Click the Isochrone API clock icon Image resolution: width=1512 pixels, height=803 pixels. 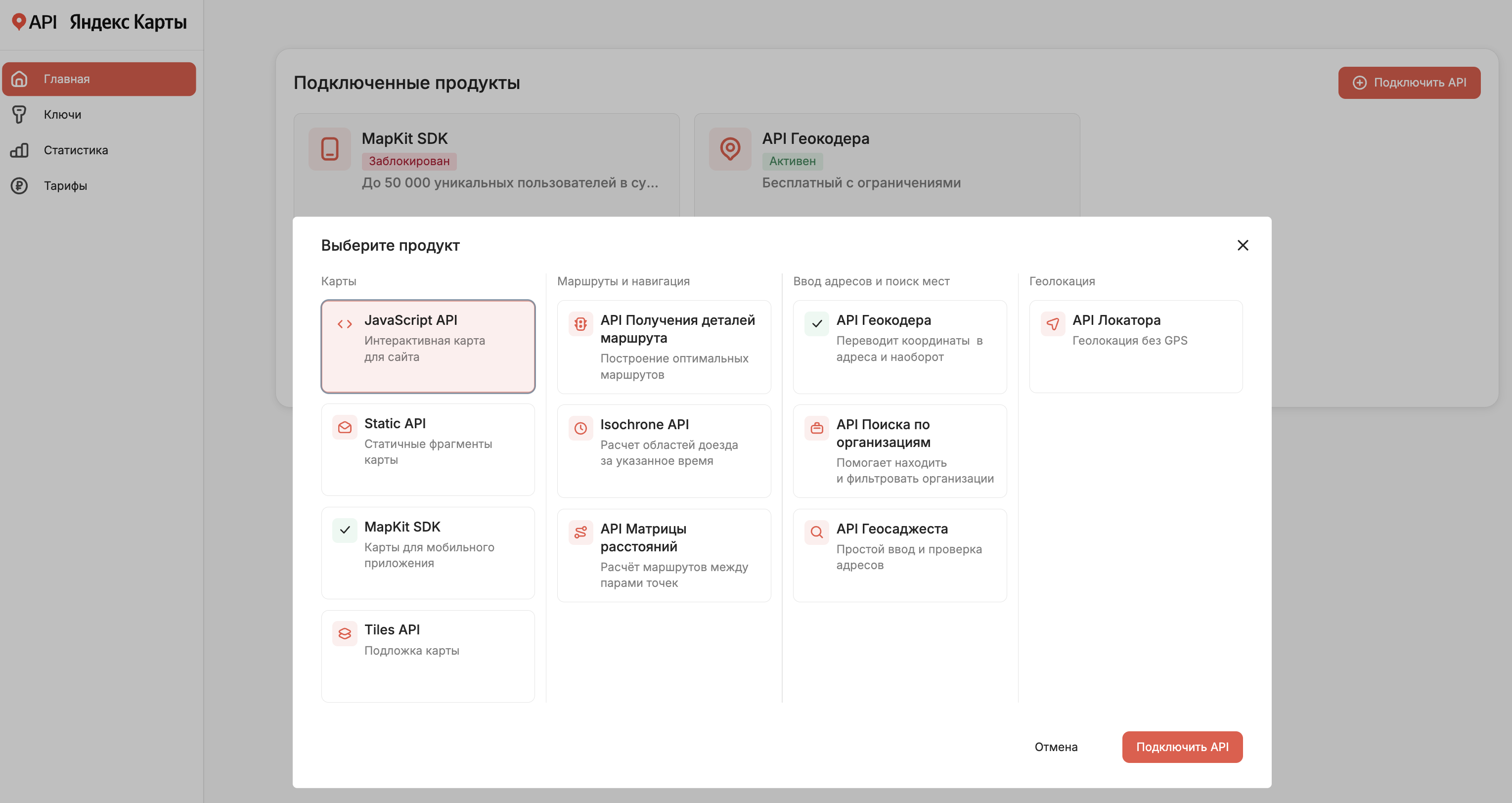580,428
